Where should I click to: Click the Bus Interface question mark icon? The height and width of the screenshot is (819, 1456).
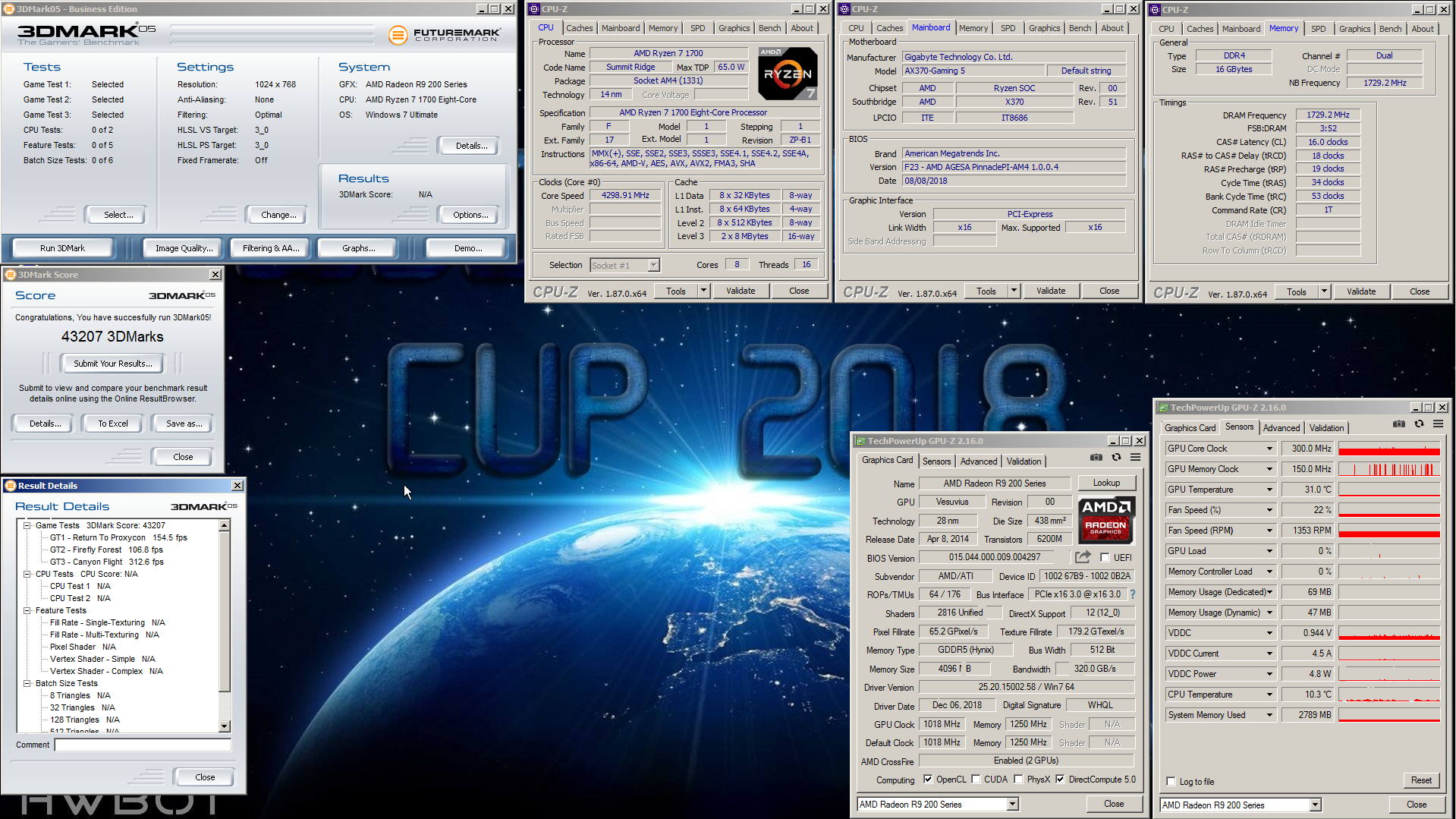click(1133, 594)
